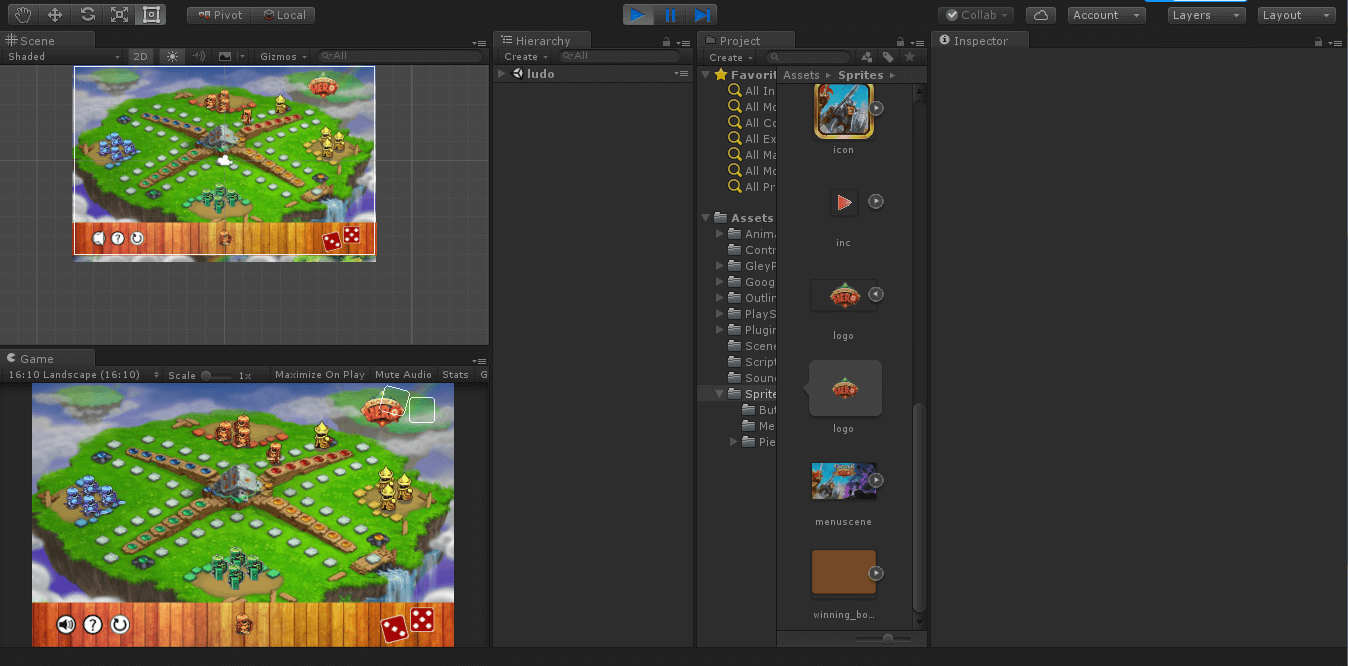Open the Layout dropdown
The height and width of the screenshot is (666, 1348).
pos(1296,15)
